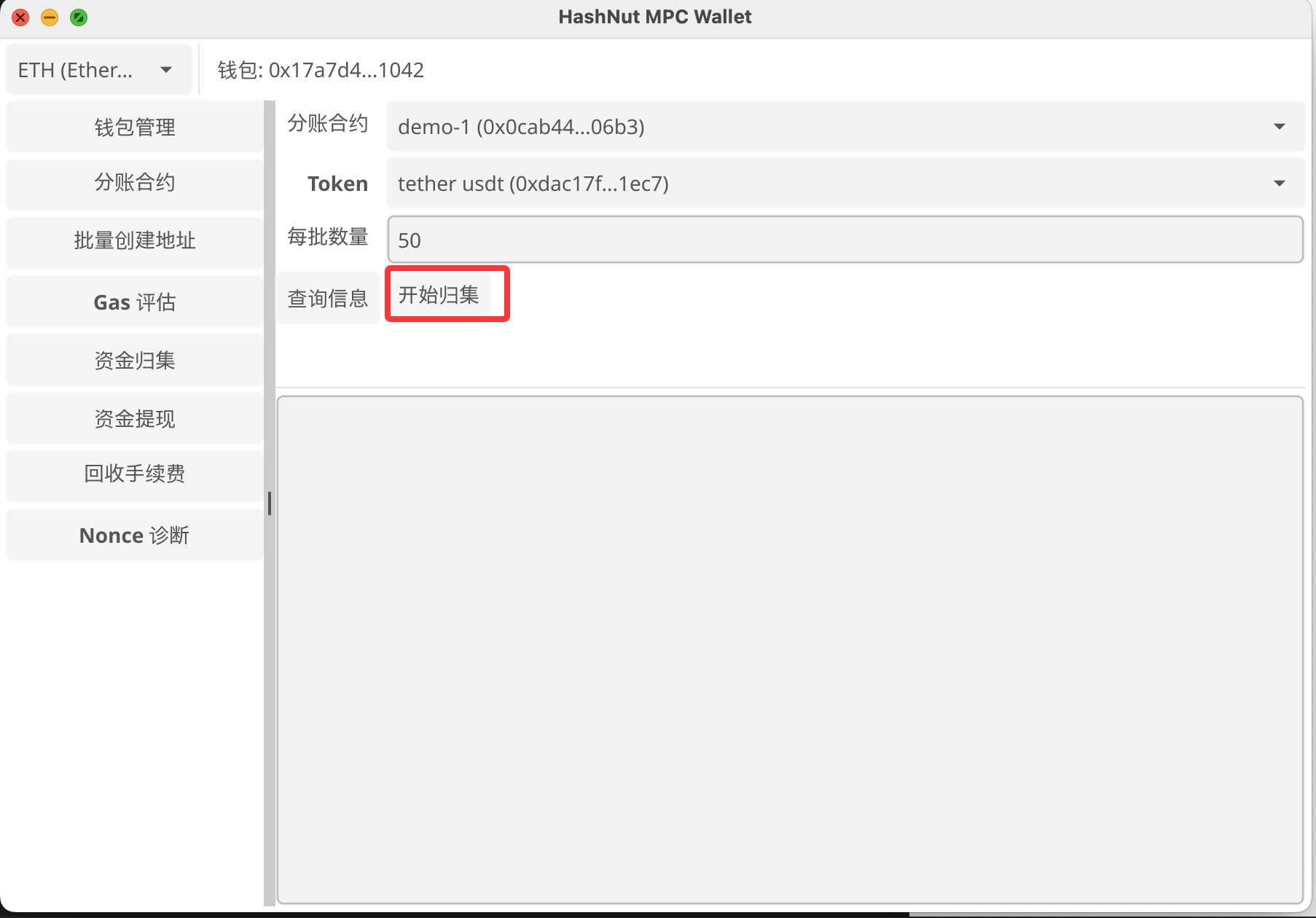The width and height of the screenshot is (1316, 918).
Task: Click the 查询信息 button
Action: click(x=328, y=298)
